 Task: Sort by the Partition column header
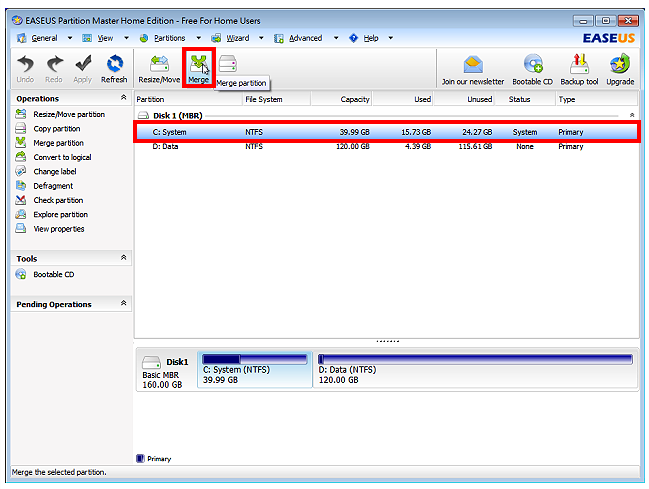click(x=188, y=99)
